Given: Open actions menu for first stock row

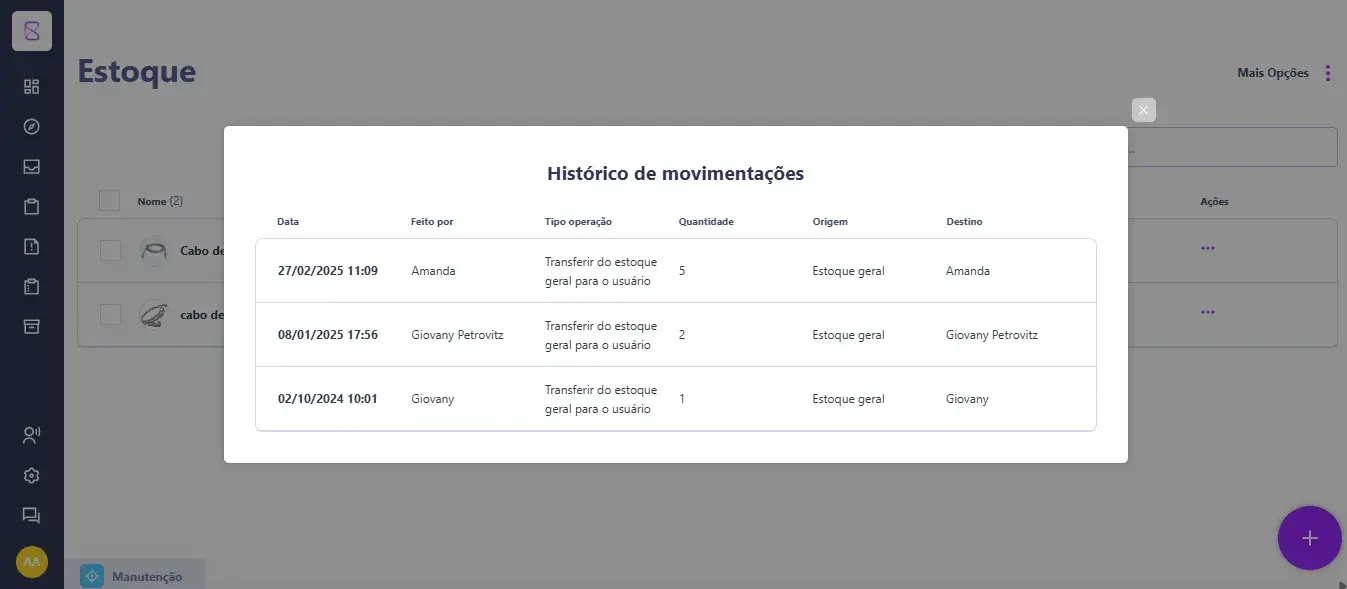Looking at the screenshot, I should point(1208,248).
